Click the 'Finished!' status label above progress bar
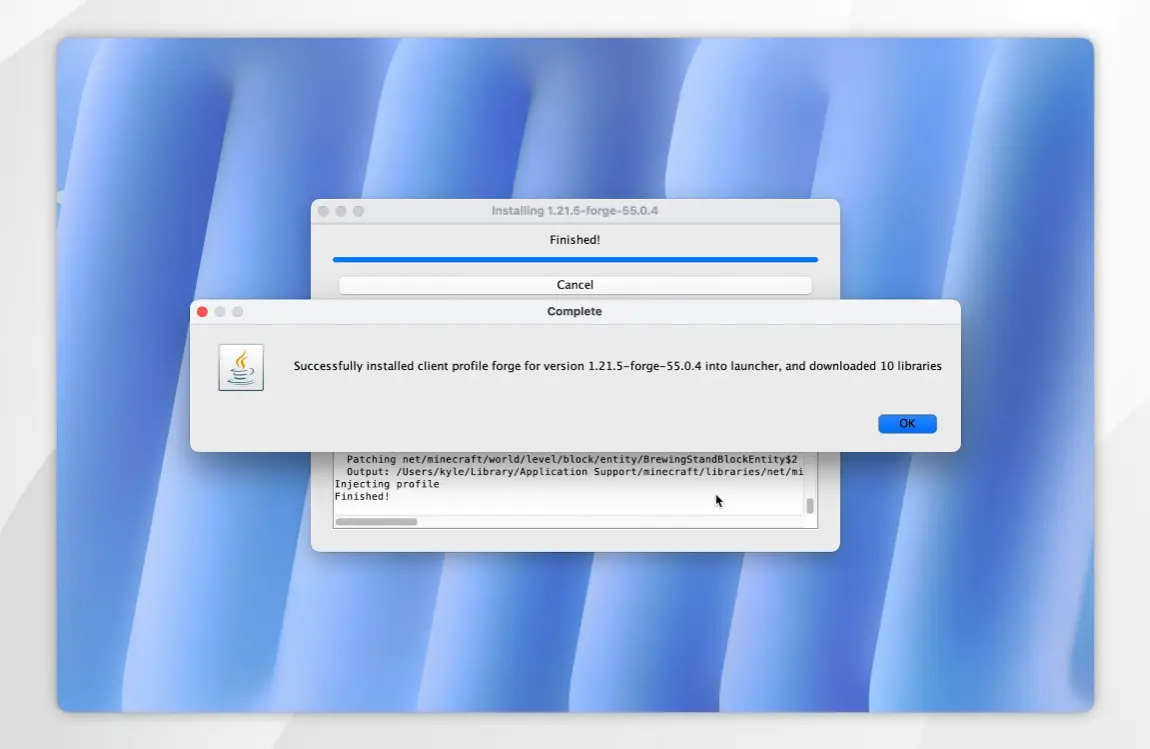 575,240
